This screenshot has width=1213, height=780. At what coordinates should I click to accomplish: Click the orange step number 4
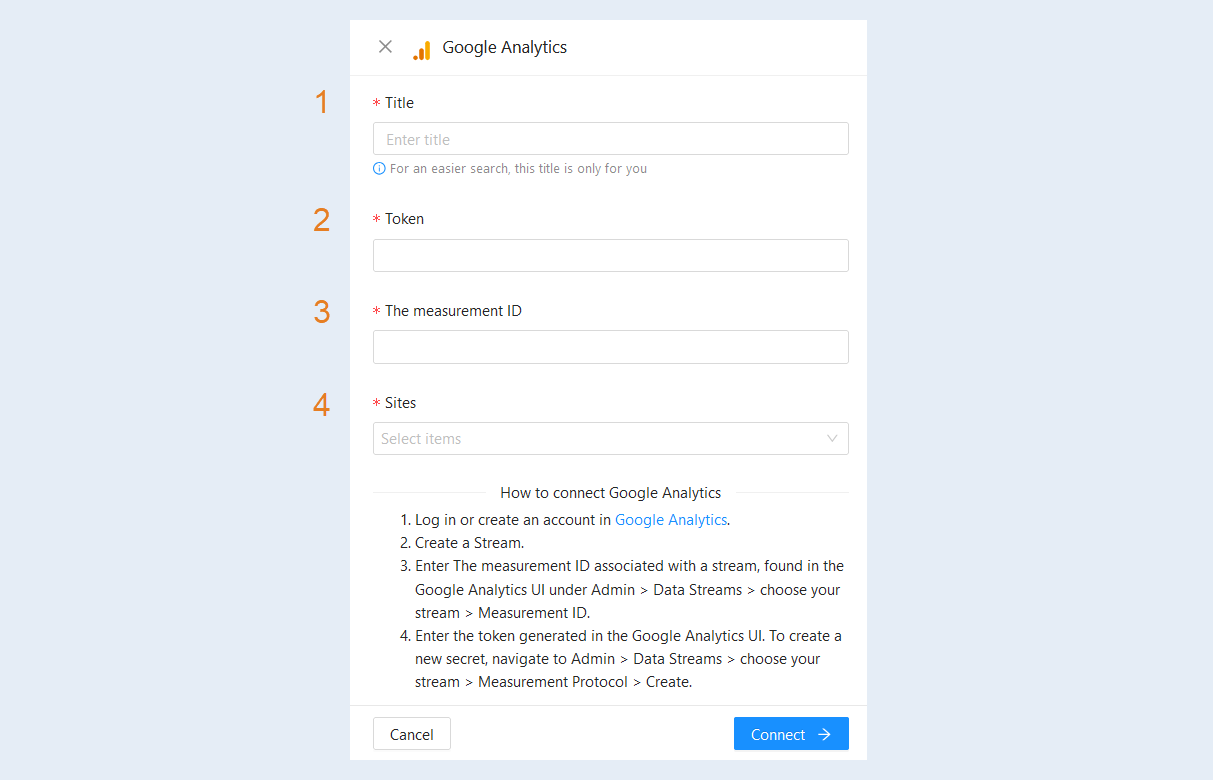[x=321, y=404]
